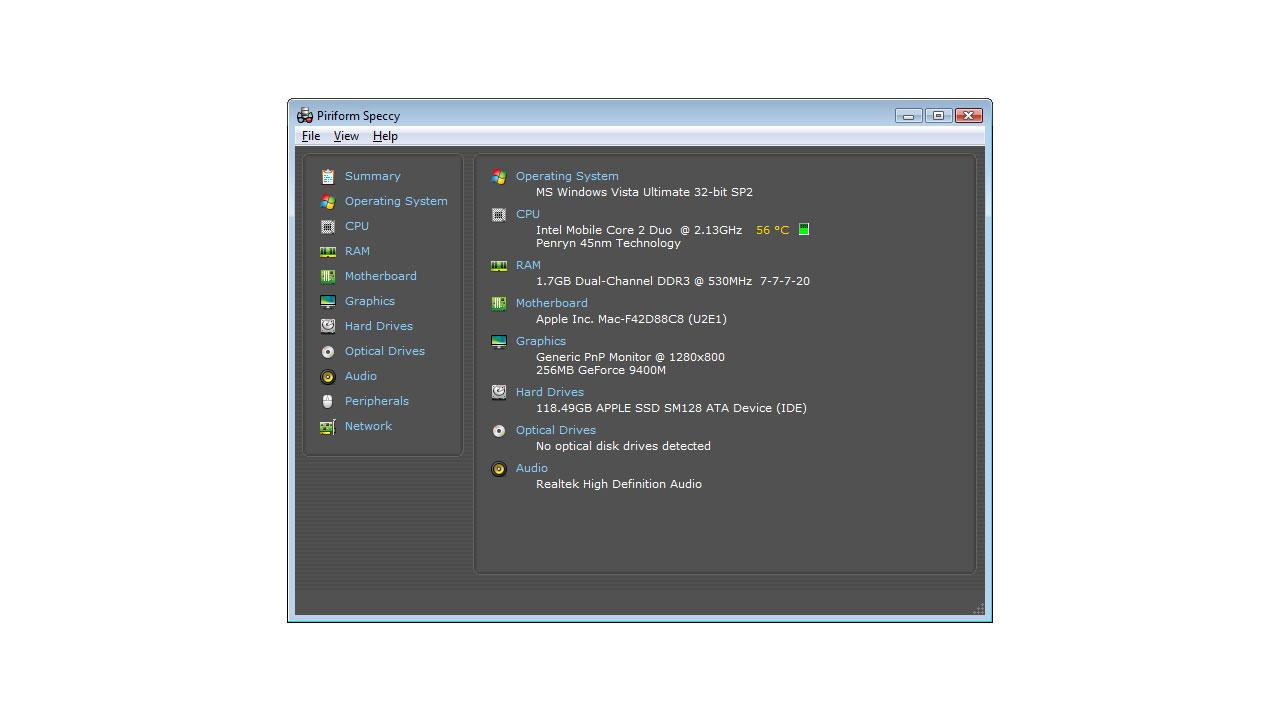Image resolution: width=1280 pixels, height=720 pixels.
Task: Click 'Penryn 45nm Technology' text
Action: click(608, 243)
